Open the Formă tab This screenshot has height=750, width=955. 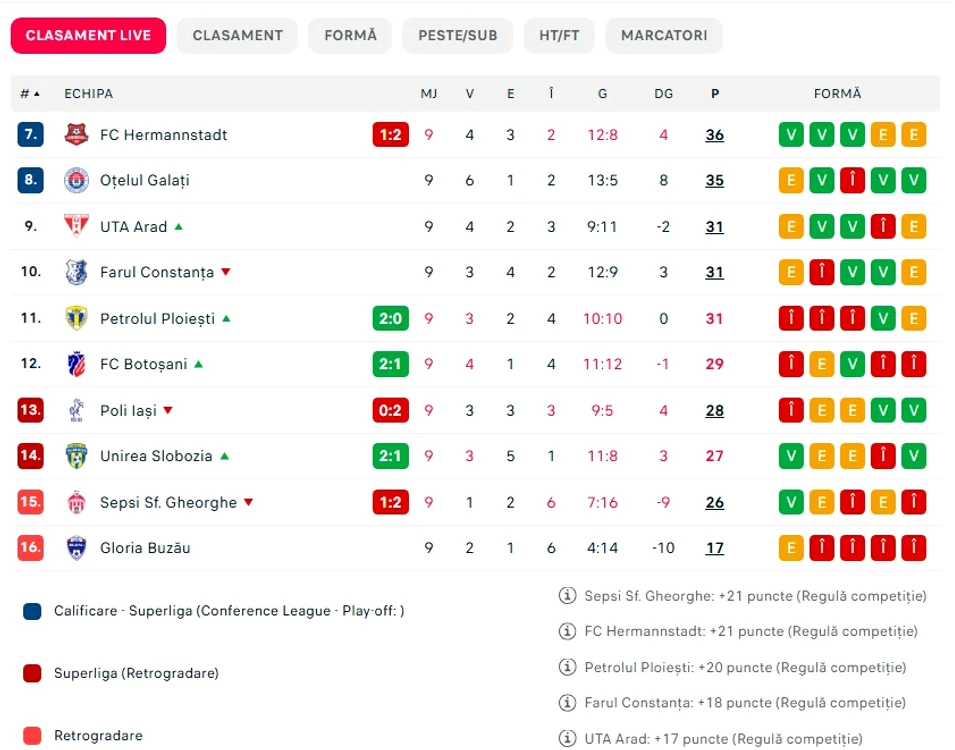(x=350, y=35)
